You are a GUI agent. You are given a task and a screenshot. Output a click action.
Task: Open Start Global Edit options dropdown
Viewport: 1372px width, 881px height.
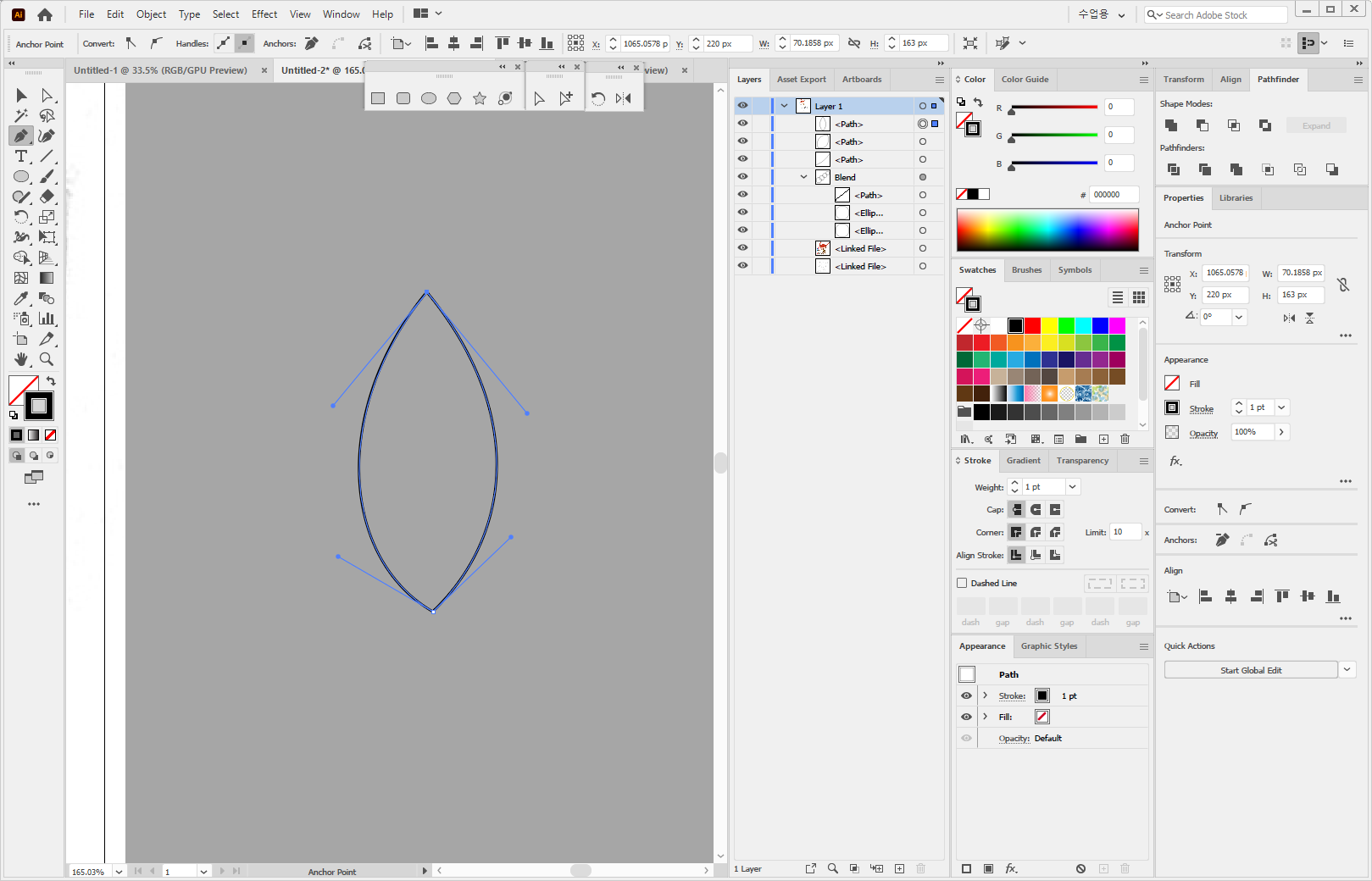1347,669
